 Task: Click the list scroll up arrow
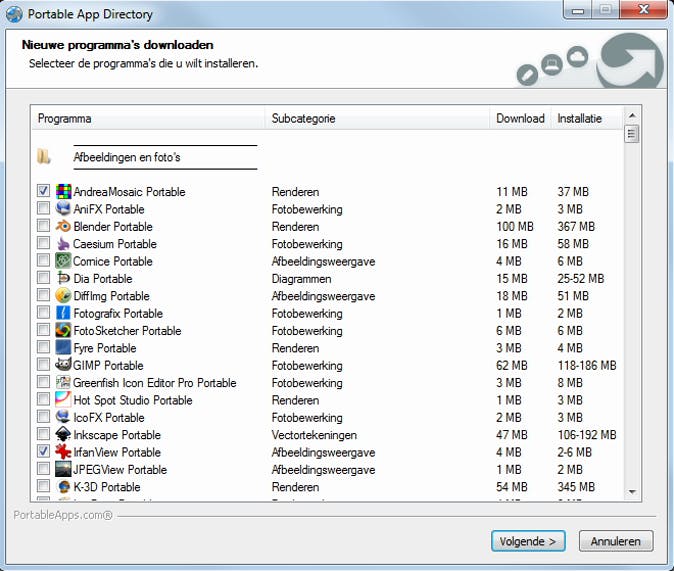(632, 115)
